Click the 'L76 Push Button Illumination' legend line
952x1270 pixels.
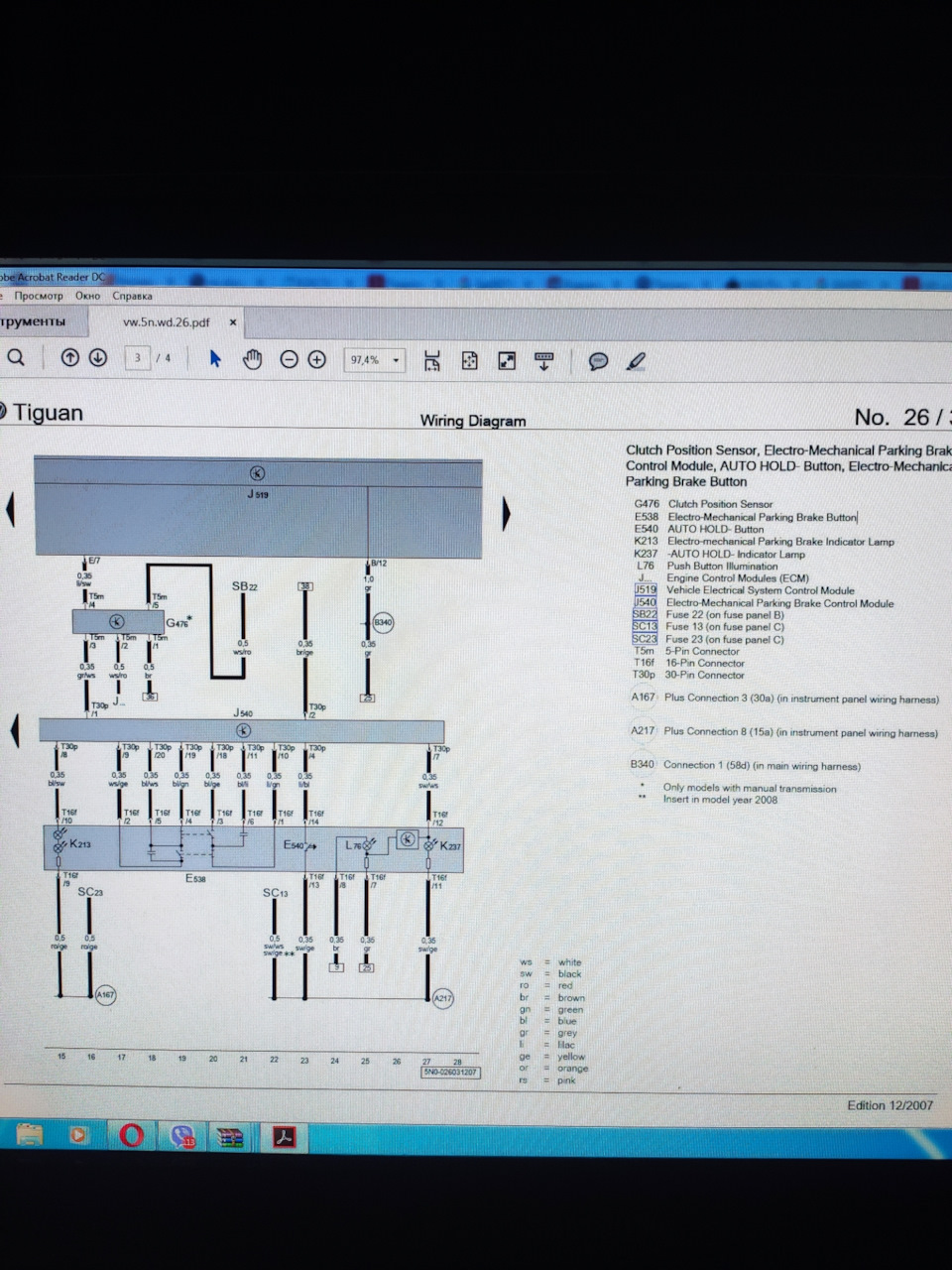(x=707, y=566)
